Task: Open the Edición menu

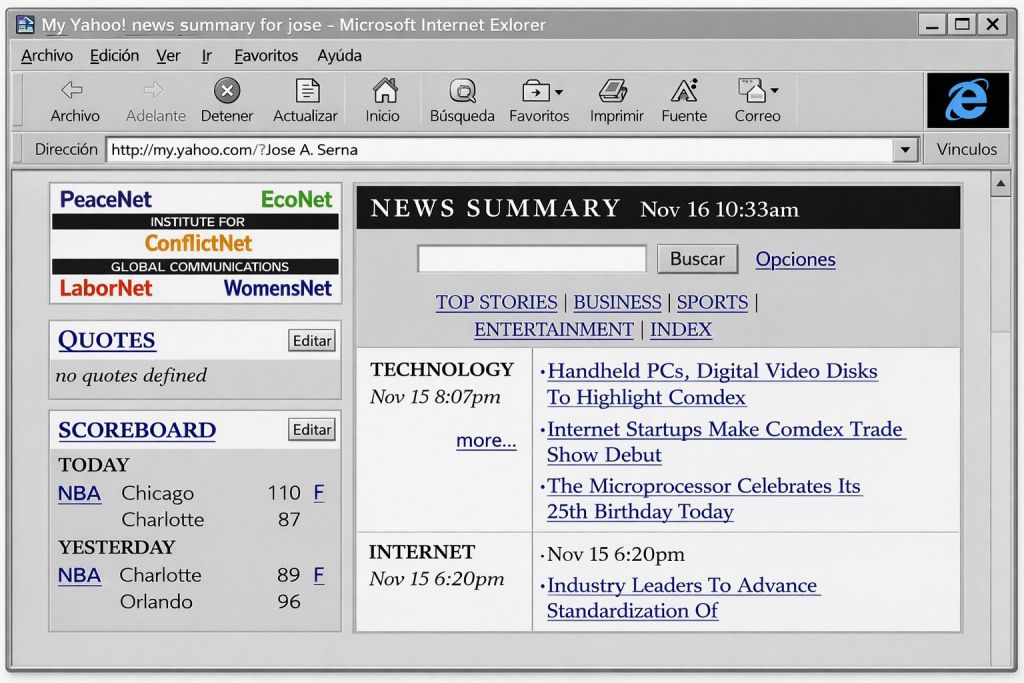Action: 114,56
